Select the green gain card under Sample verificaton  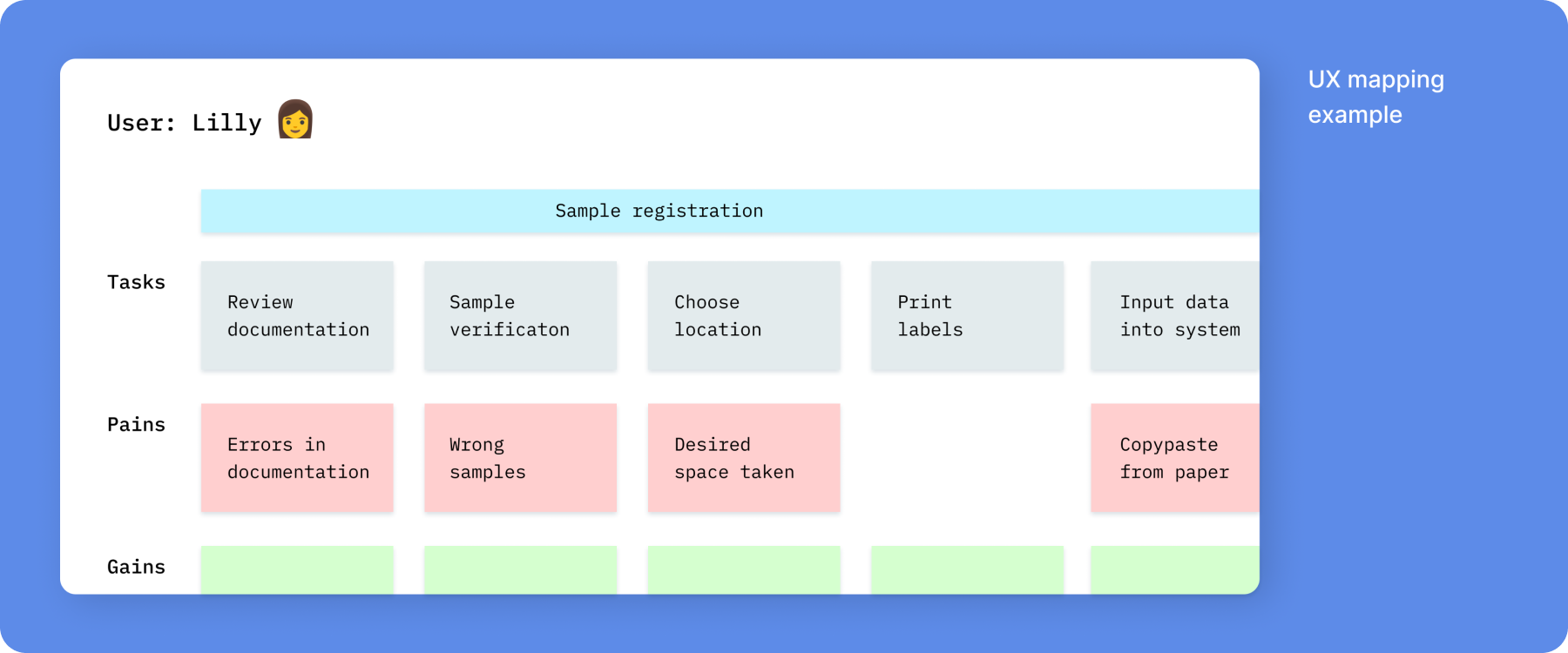pos(521,570)
